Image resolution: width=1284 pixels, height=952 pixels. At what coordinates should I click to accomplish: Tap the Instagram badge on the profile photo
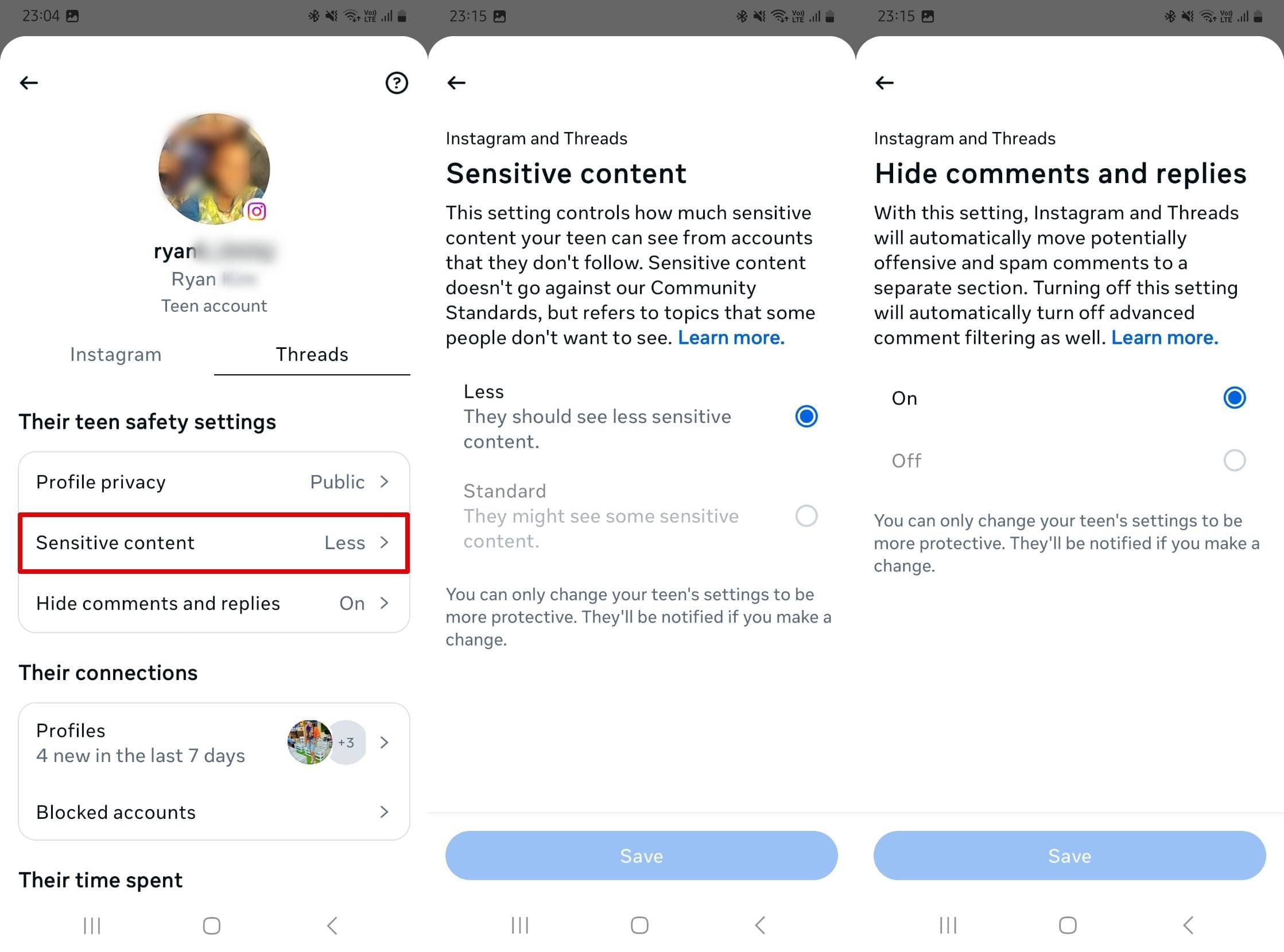pos(257,212)
